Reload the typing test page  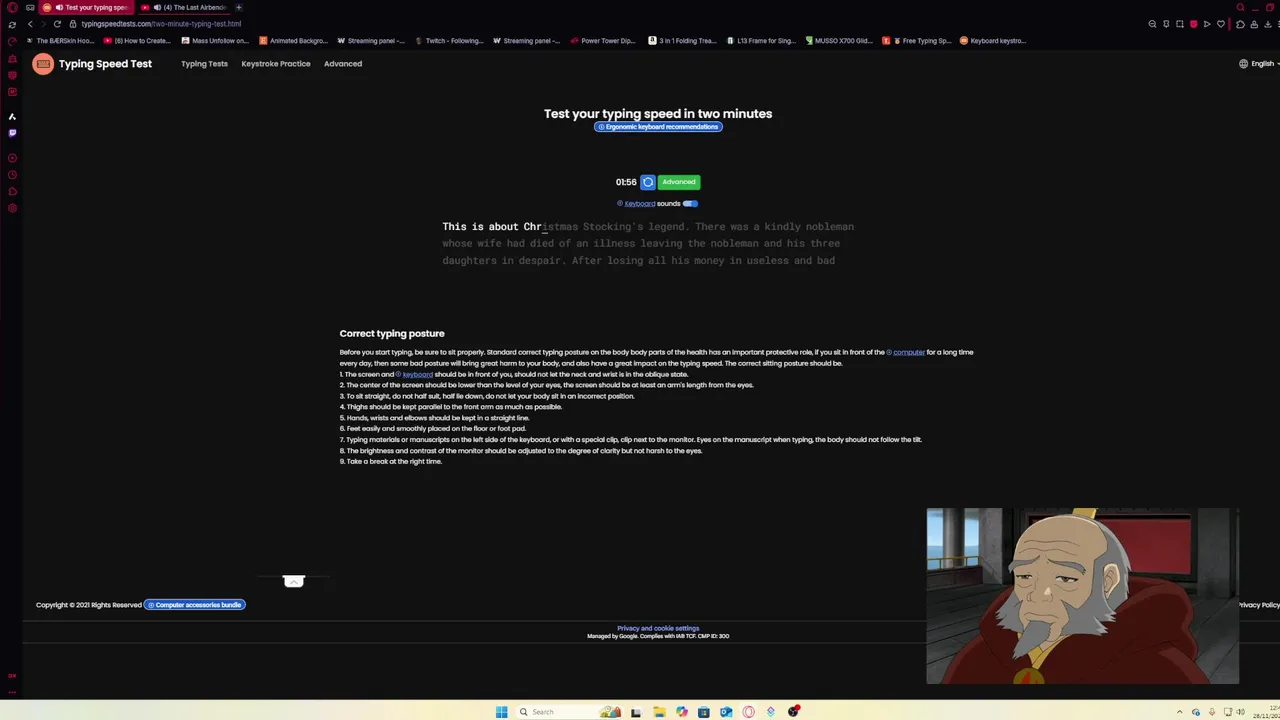pyautogui.click(x=57, y=24)
